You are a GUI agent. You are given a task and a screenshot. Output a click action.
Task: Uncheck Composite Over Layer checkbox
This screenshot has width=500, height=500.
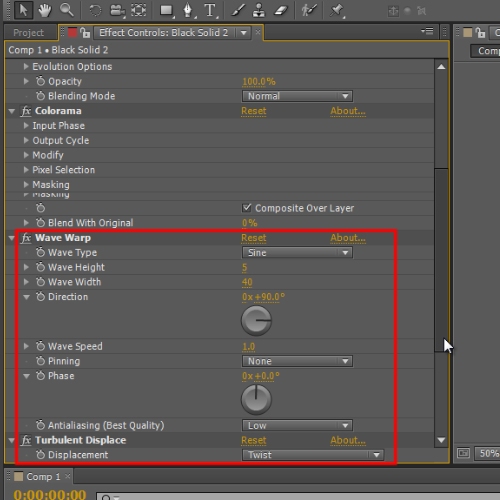(x=247, y=208)
